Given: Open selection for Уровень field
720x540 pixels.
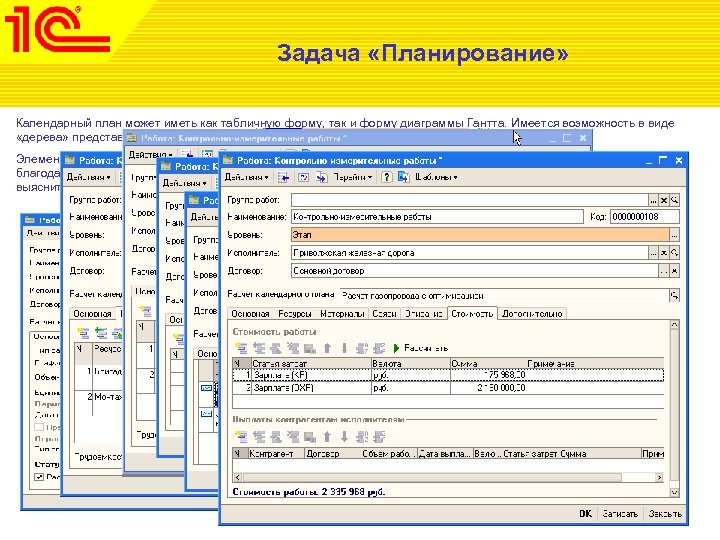Looking at the screenshot, I should point(674,235).
